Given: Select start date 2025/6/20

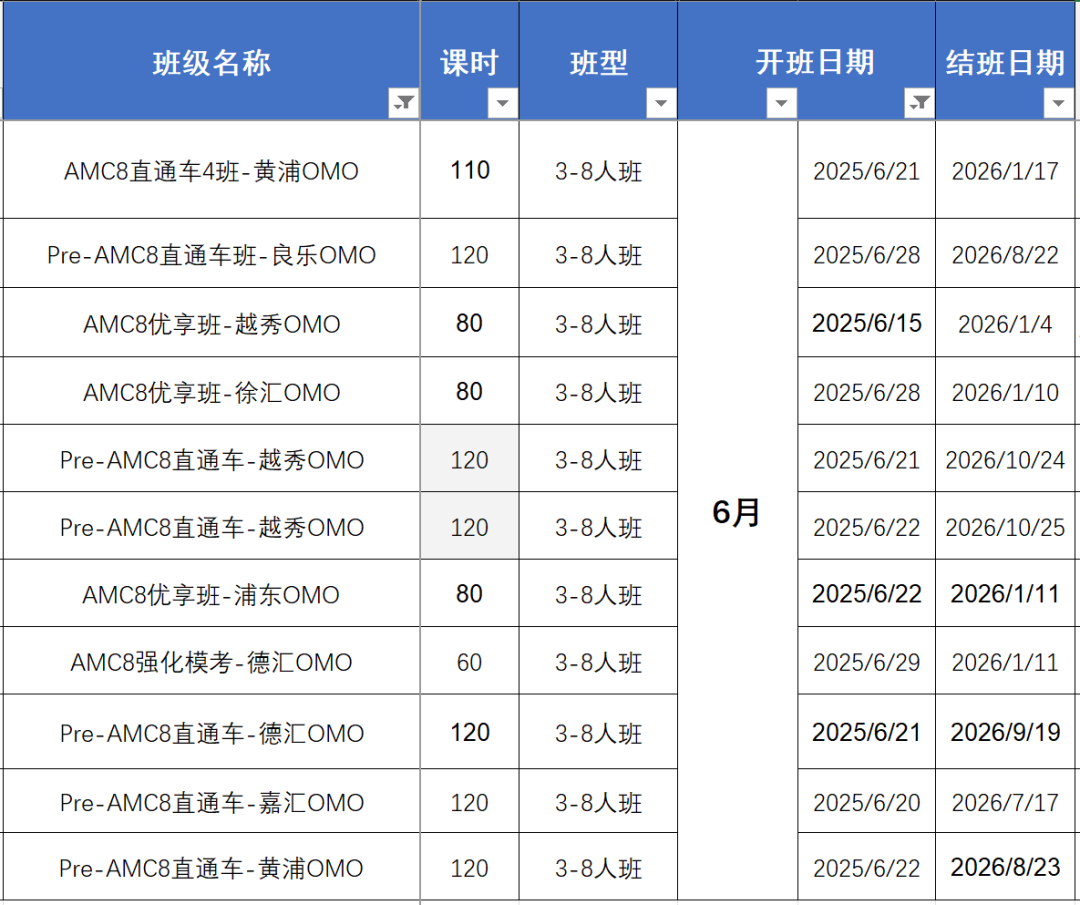Looking at the screenshot, I should 866,802.
